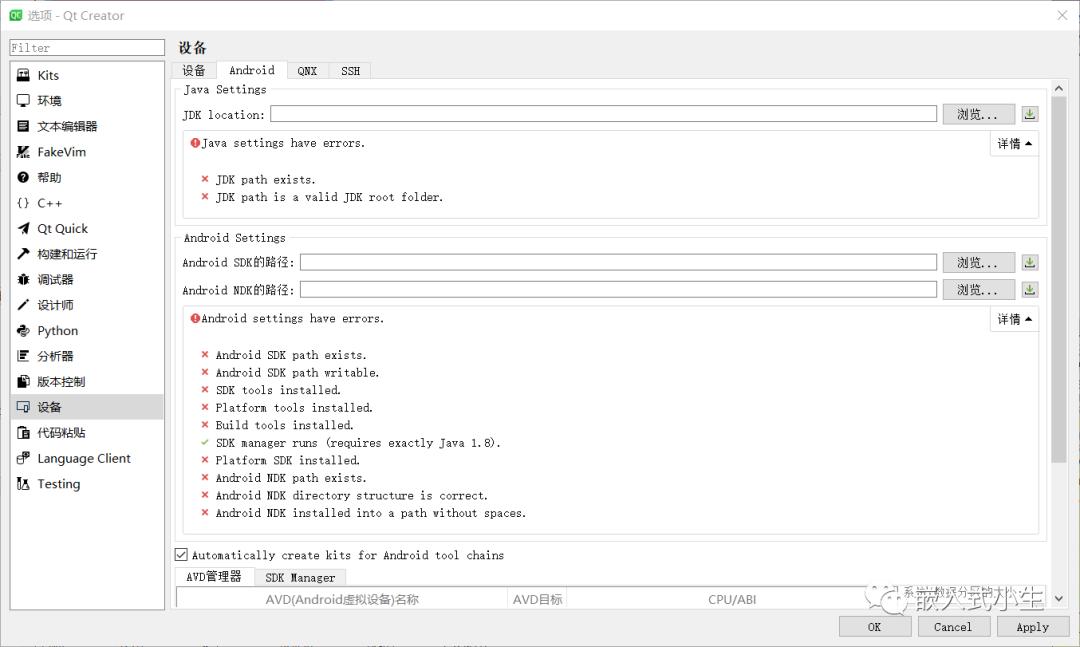Focus the Android NDK path field

[x=619, y=289]
